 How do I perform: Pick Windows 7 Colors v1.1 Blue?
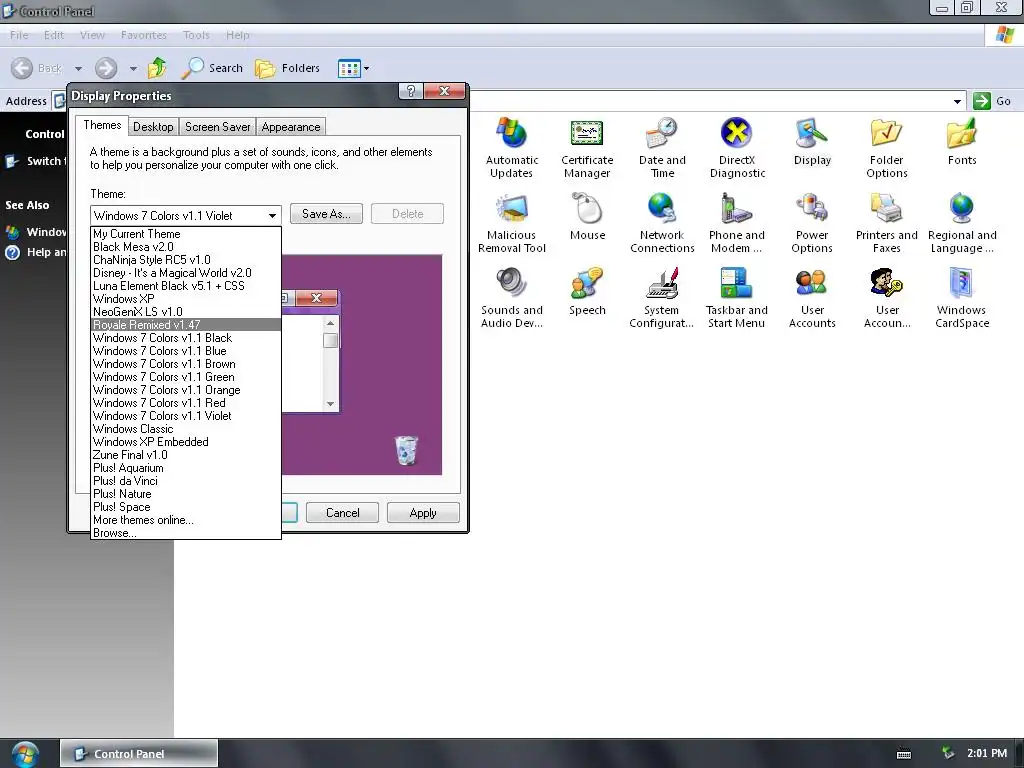click(185, 351)
